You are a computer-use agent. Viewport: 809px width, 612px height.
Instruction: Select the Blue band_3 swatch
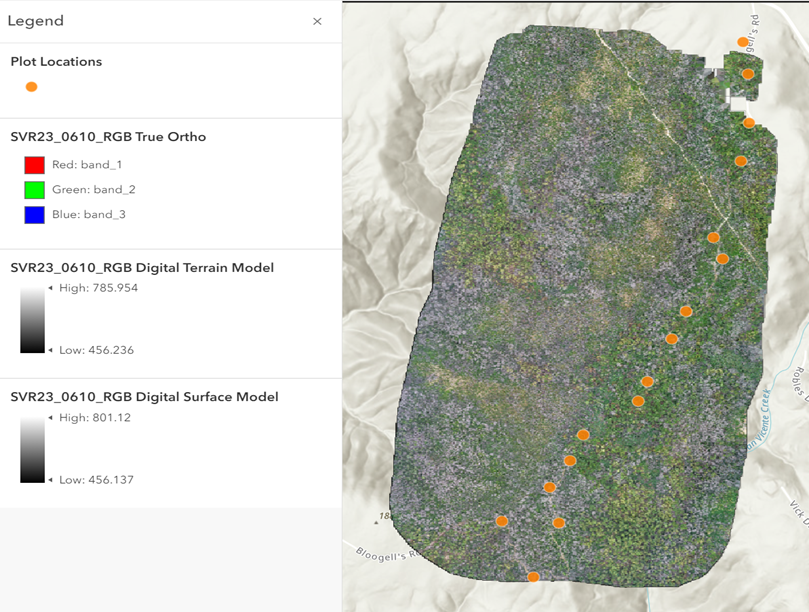pos(34,215)
